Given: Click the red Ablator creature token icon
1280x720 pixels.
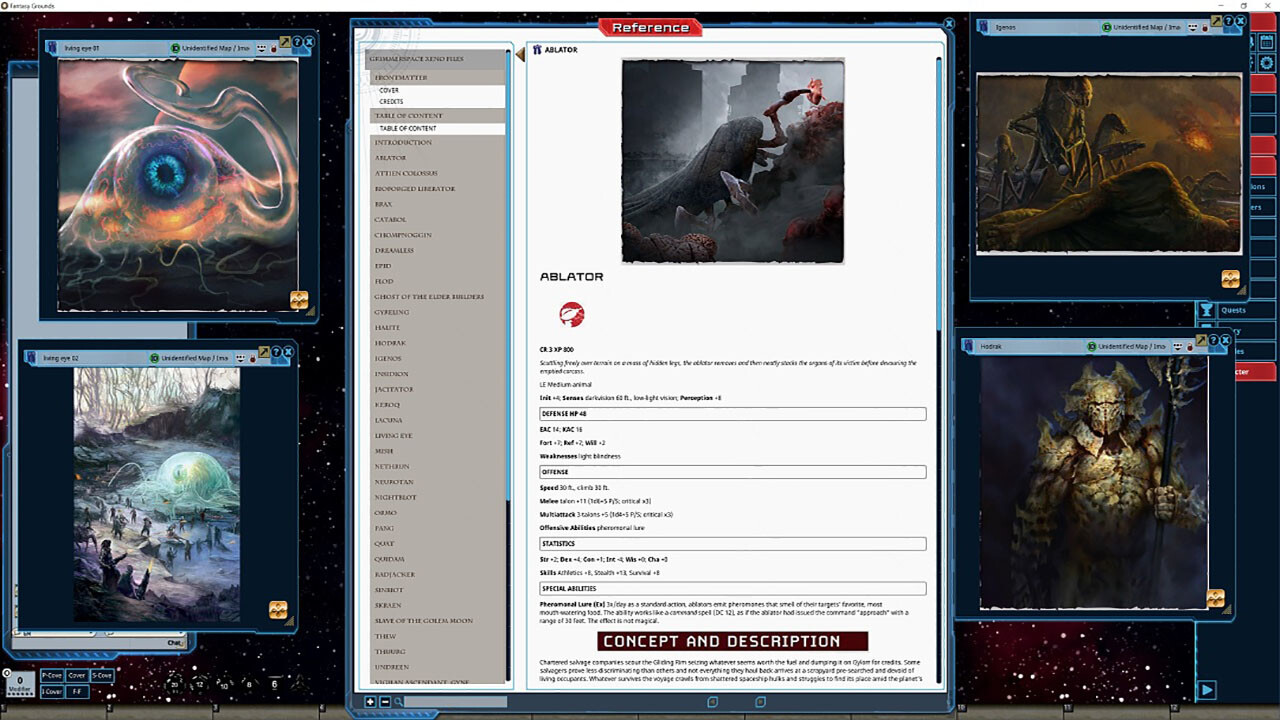Looking at the screenshot, I should click(x=571, y=314).
